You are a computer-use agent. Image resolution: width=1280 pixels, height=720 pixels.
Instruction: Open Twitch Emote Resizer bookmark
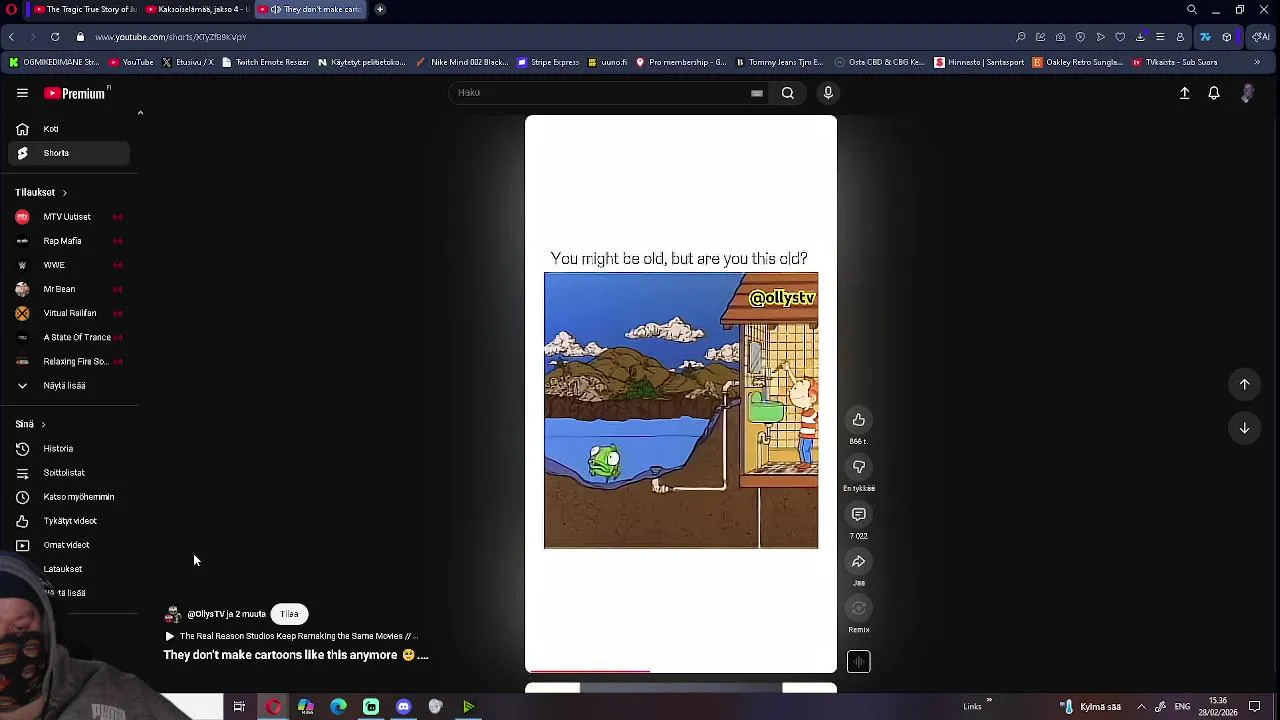click(266, 62)
